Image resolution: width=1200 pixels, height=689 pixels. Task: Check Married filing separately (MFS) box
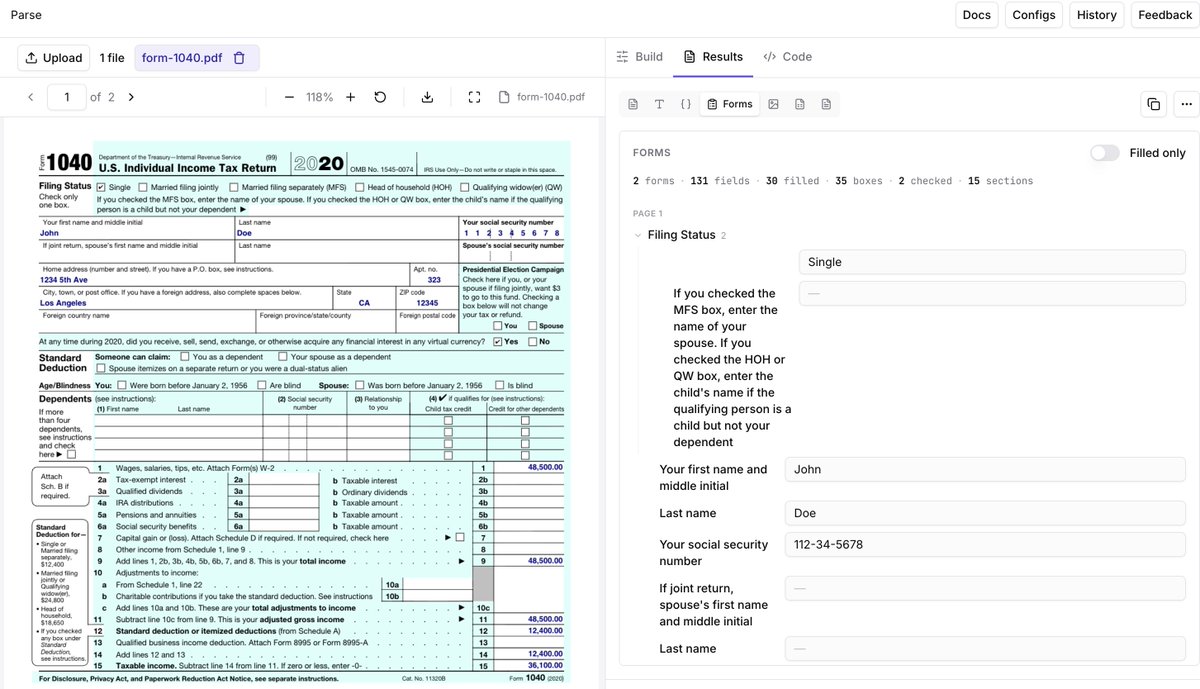[x=234, y=187]
